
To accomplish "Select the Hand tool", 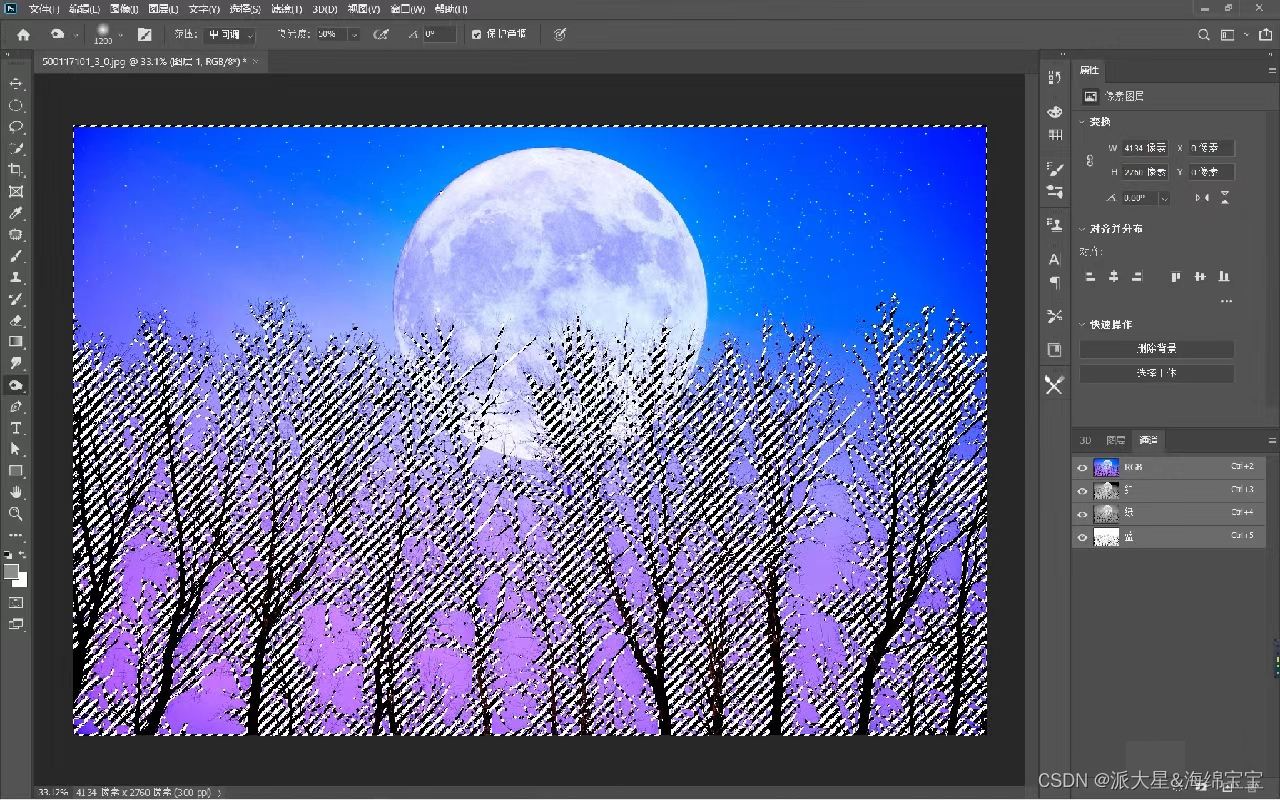I will tap(16, 492).
